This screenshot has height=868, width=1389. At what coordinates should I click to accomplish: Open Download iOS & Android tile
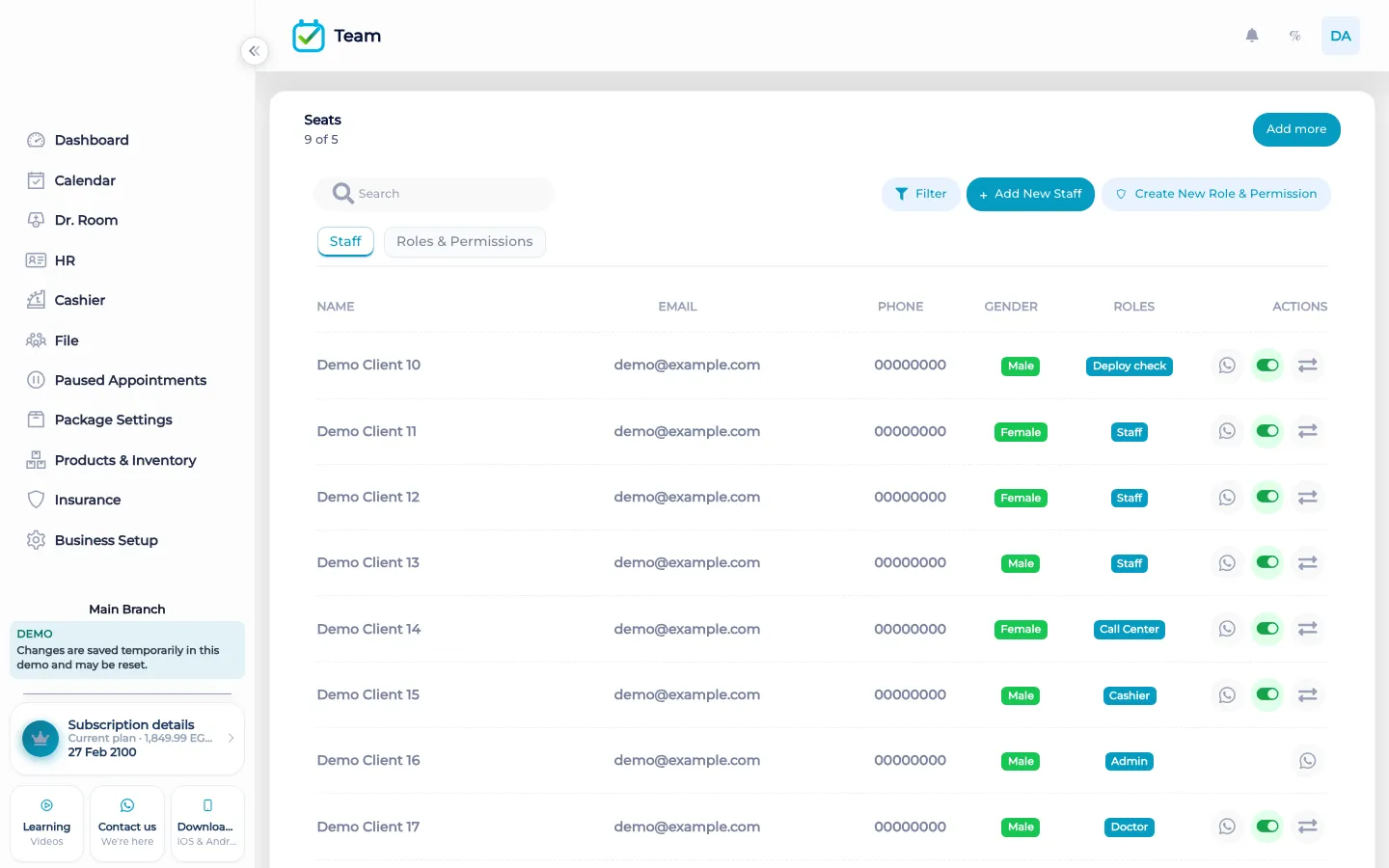[x=207, y=824]
